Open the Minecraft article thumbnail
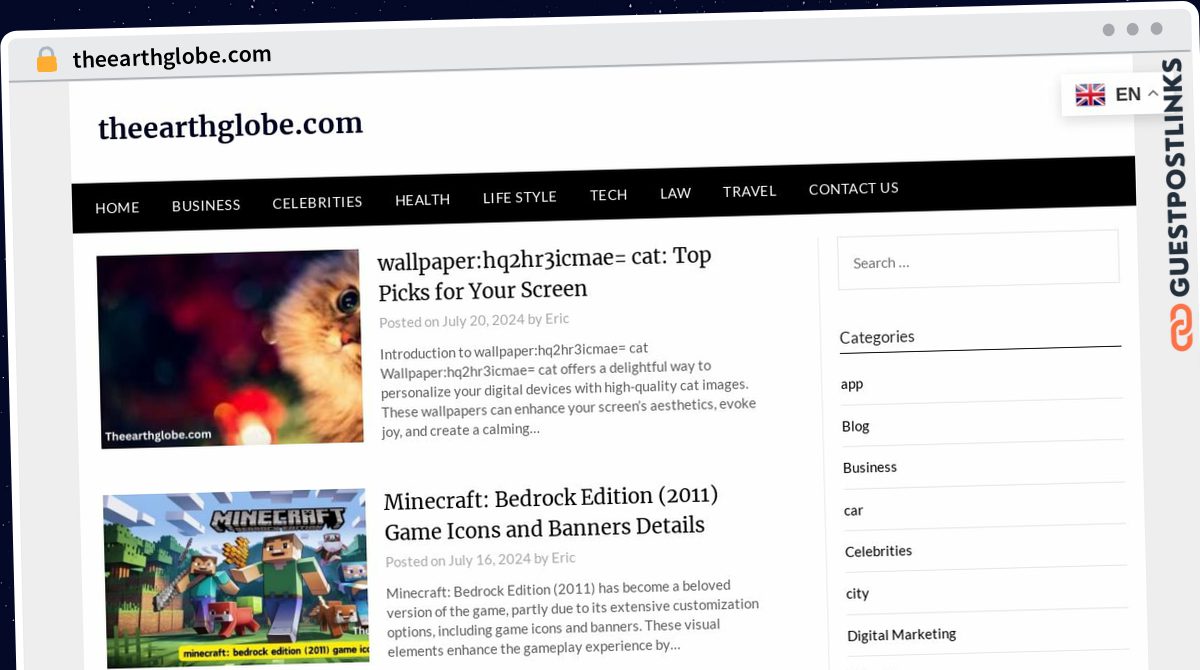The width and height of the screenshot is (1200, 670). click(x=236, y=578)
